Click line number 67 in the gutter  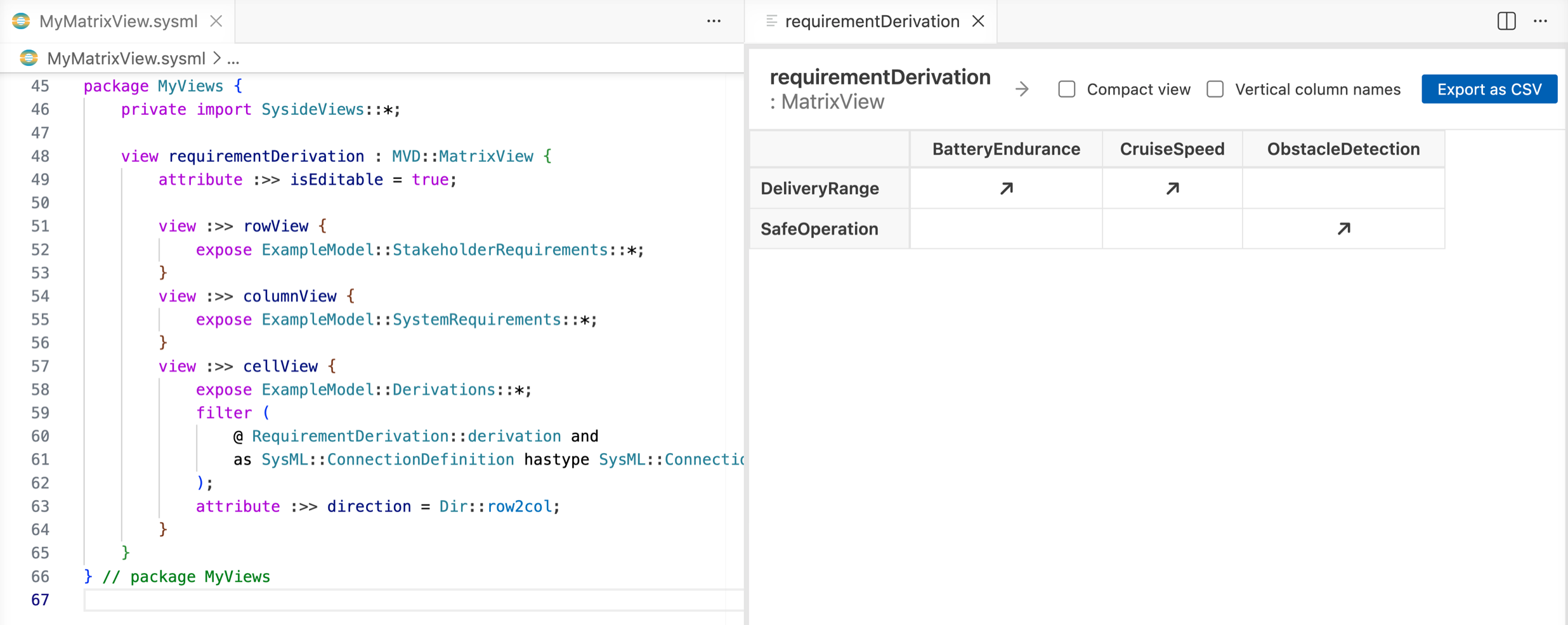pyautogui.click(x=40, y=600)
